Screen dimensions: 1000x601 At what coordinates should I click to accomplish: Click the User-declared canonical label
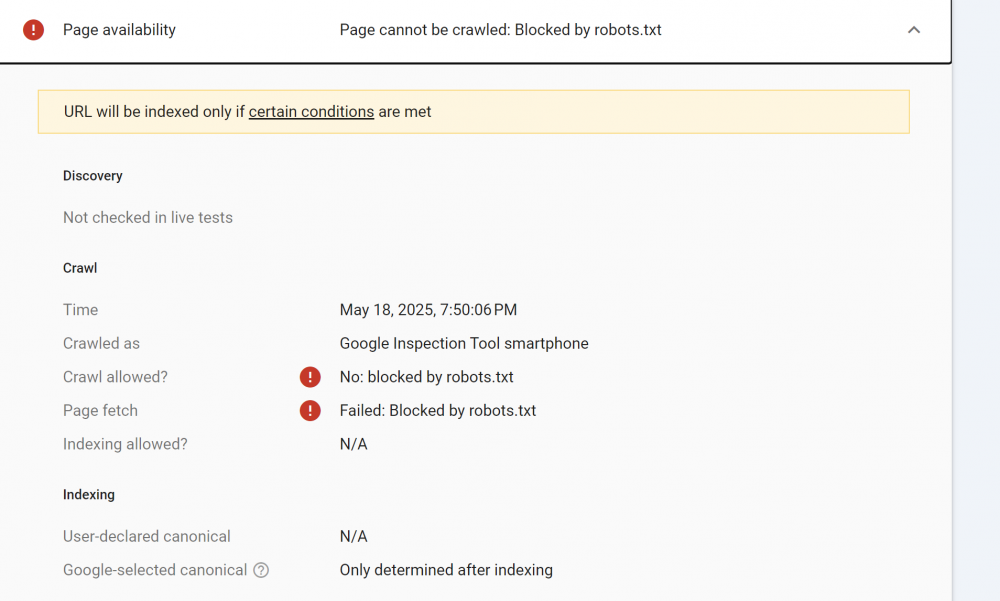point(147,537)
